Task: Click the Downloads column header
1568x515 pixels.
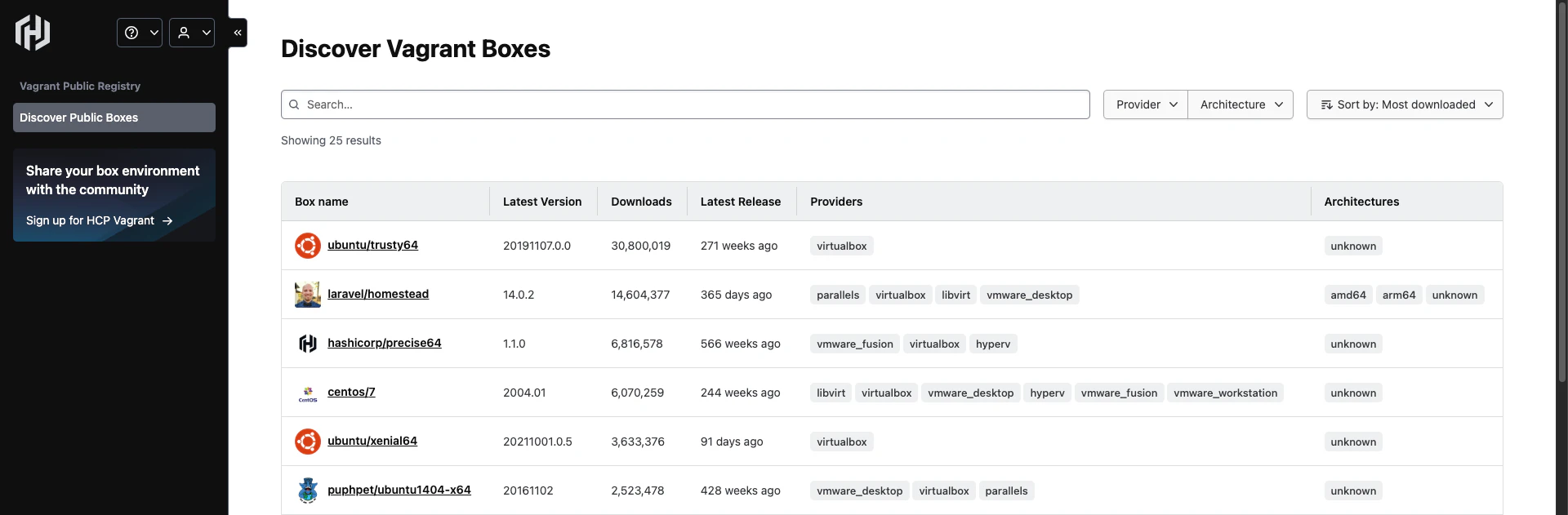Action: [x=641, y=202]
